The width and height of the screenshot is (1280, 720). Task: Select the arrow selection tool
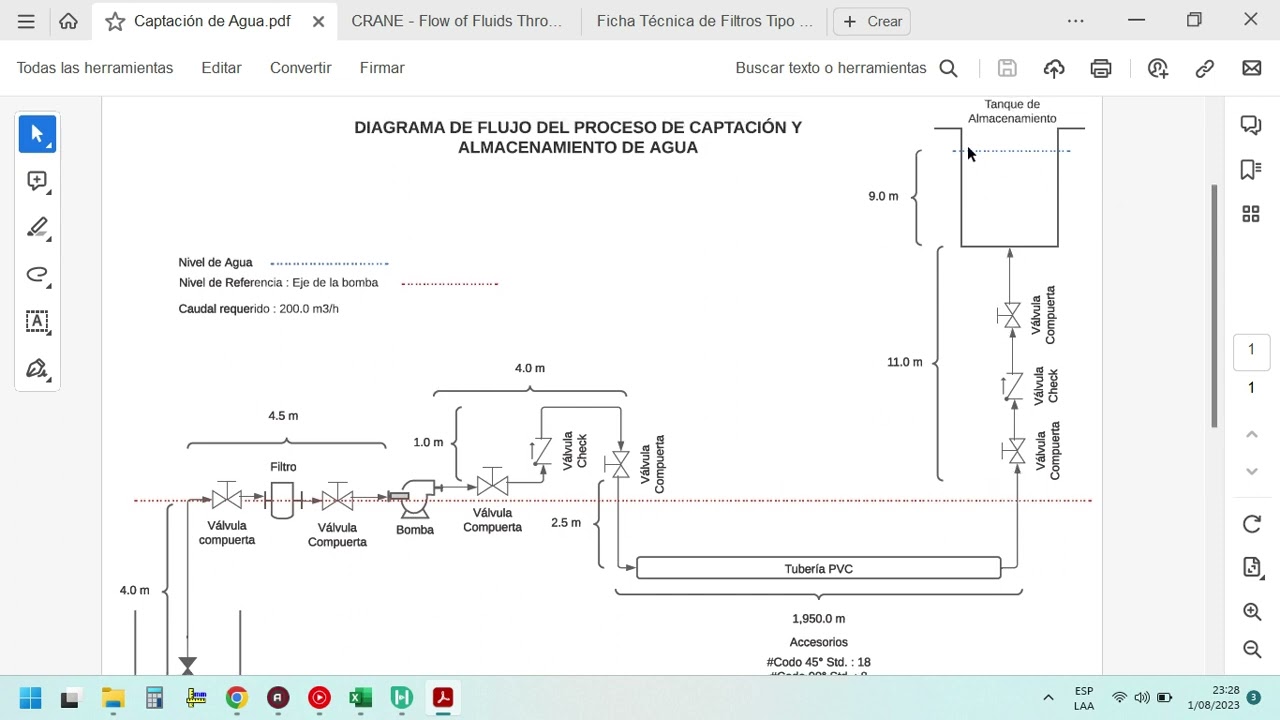tap(37, 134)
